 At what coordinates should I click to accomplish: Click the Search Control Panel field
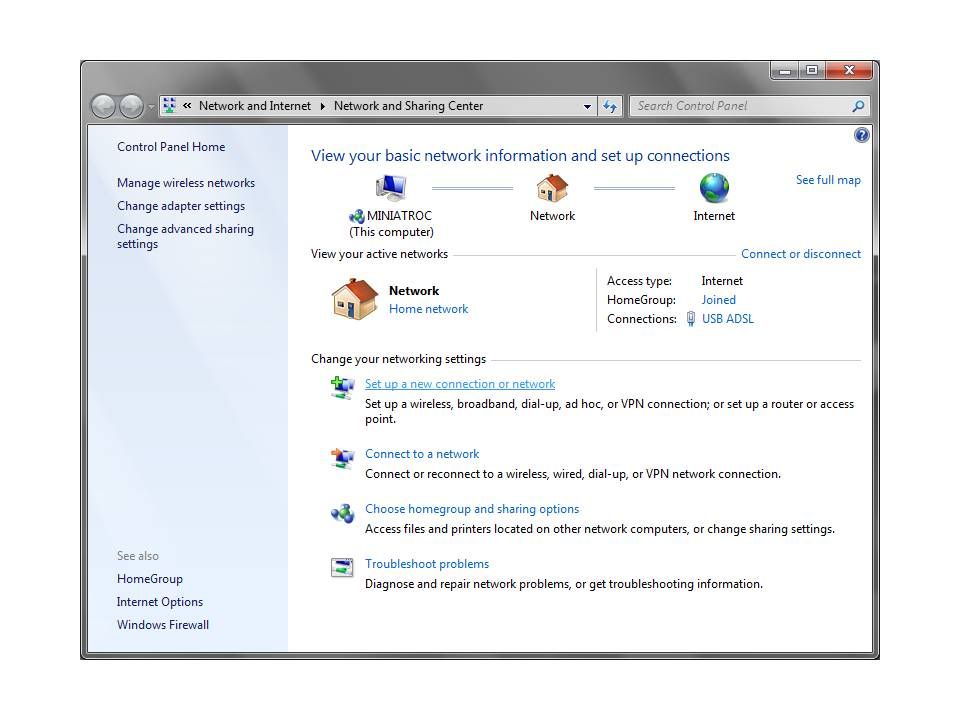tap(740, 106)
